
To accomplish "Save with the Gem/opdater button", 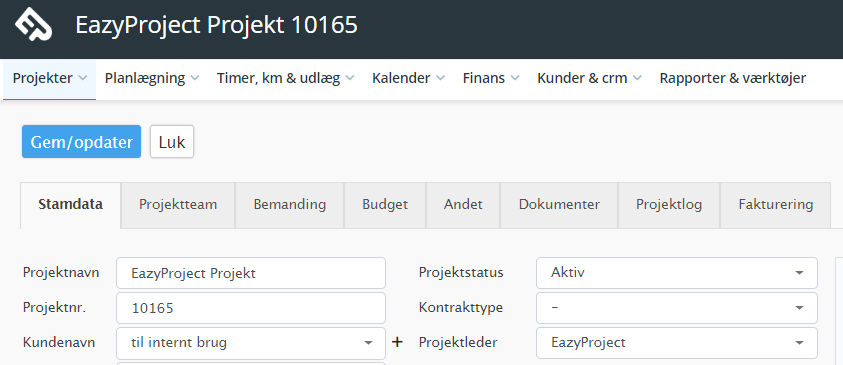I will coord(81,142).
